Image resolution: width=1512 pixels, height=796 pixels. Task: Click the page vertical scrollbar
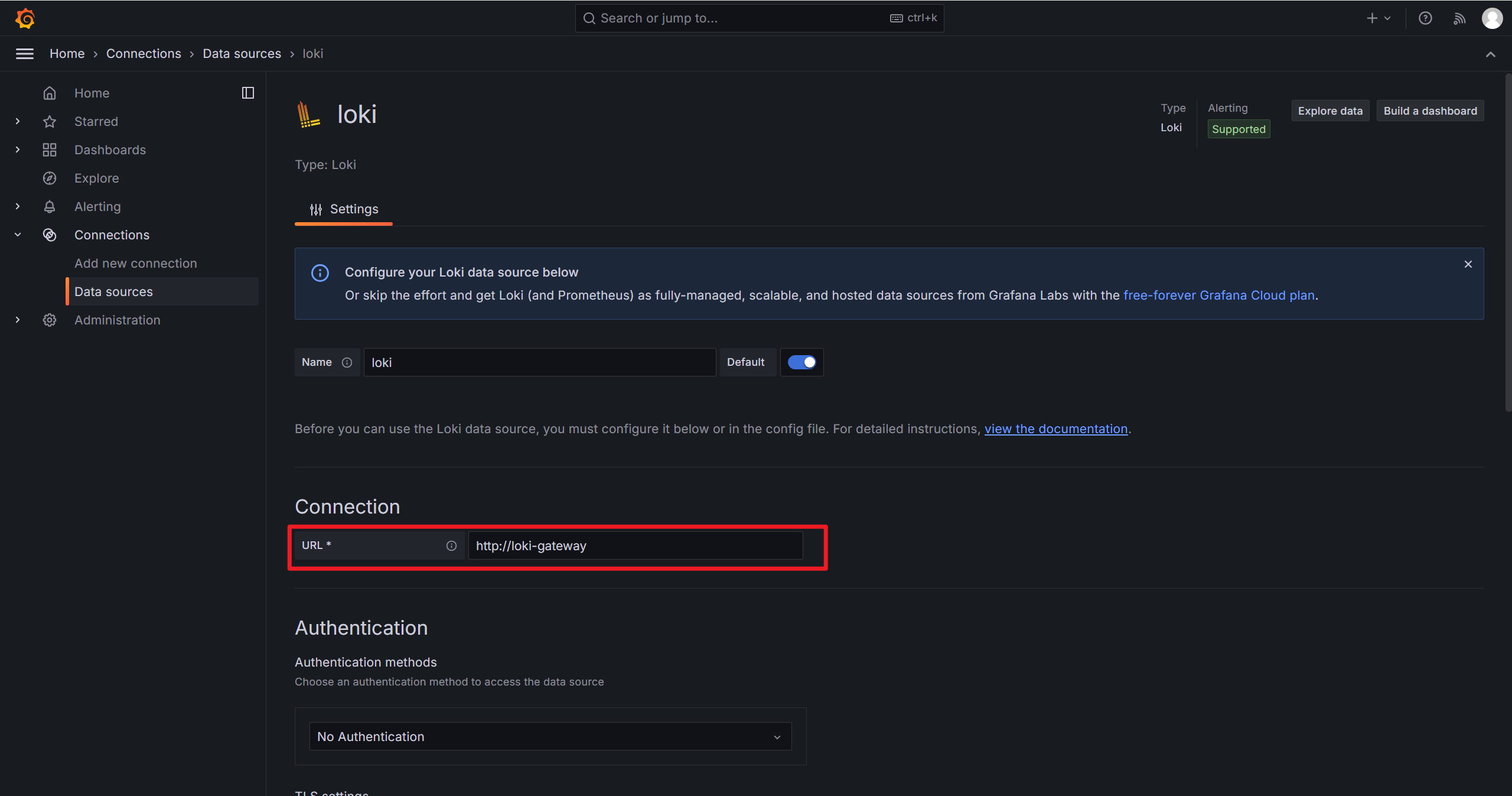click(x=1507, y=242)
